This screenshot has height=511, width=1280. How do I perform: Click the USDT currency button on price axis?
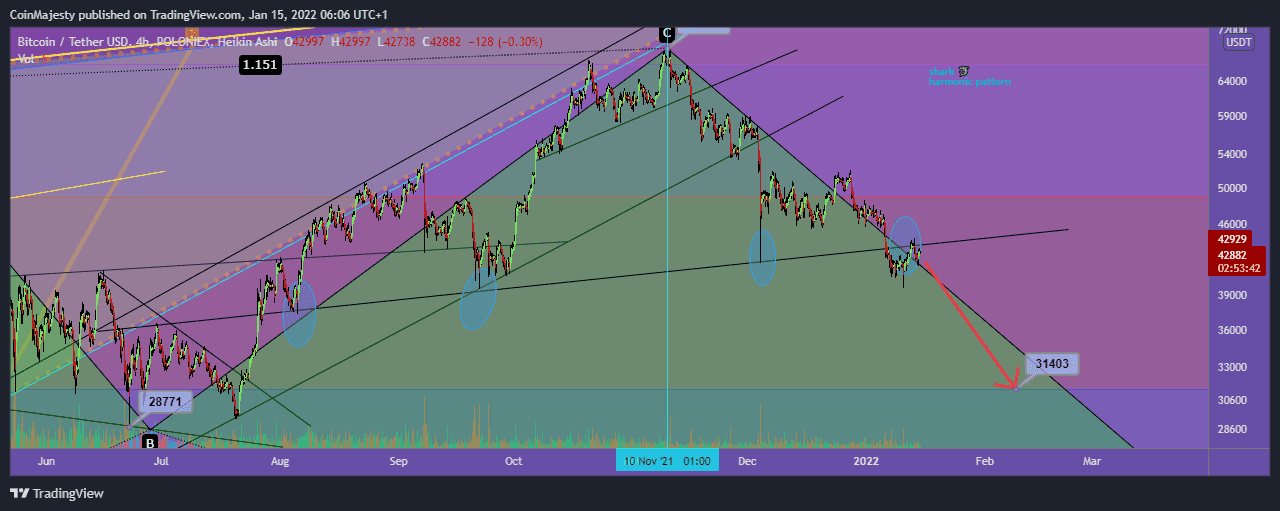[x=1239, y=42]
